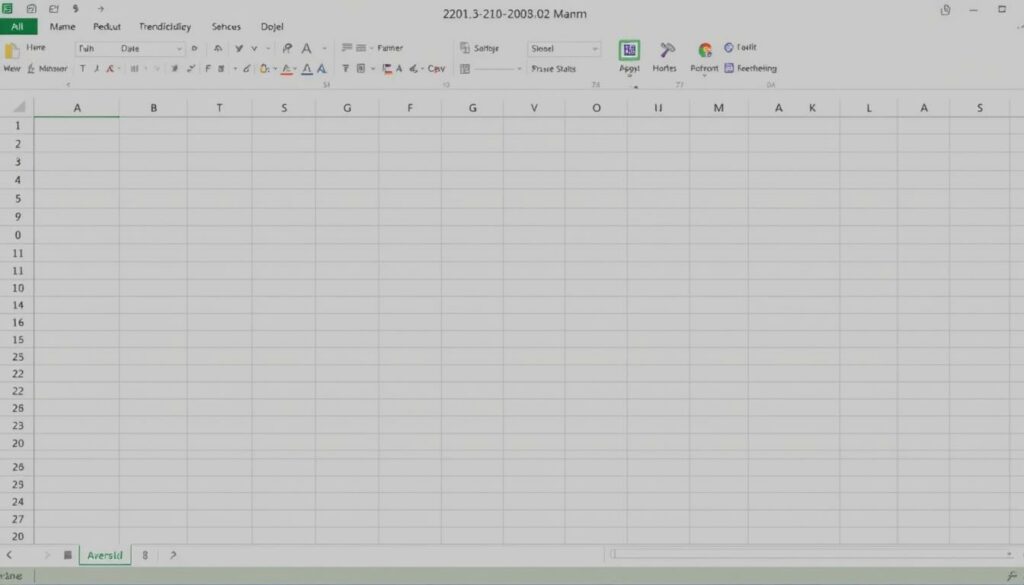Screen dimensions: 1024x585
Task: Select row 27 header
Action: click(x=18, y=520)
